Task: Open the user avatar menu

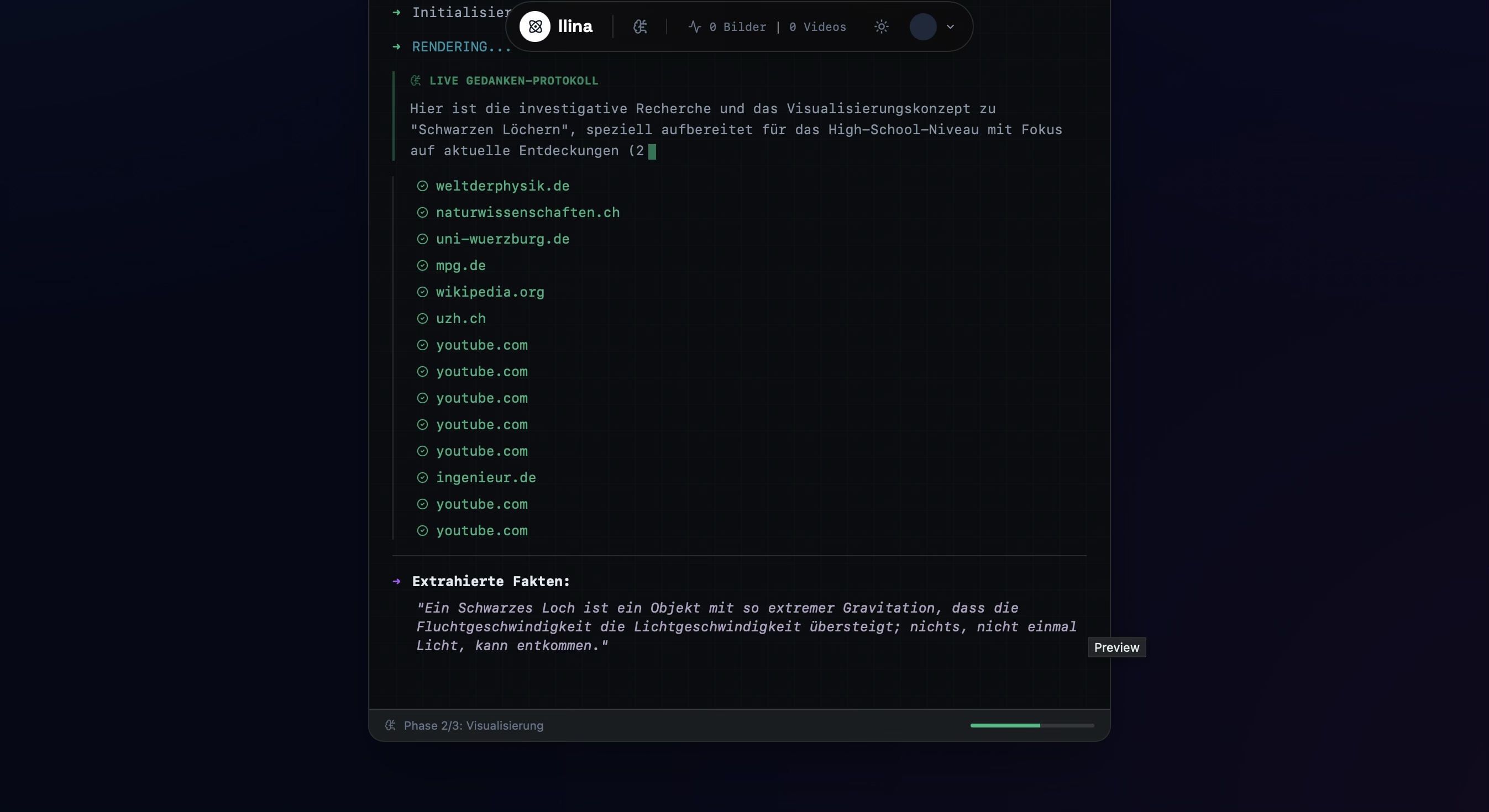Action: [x=922, y=27]
